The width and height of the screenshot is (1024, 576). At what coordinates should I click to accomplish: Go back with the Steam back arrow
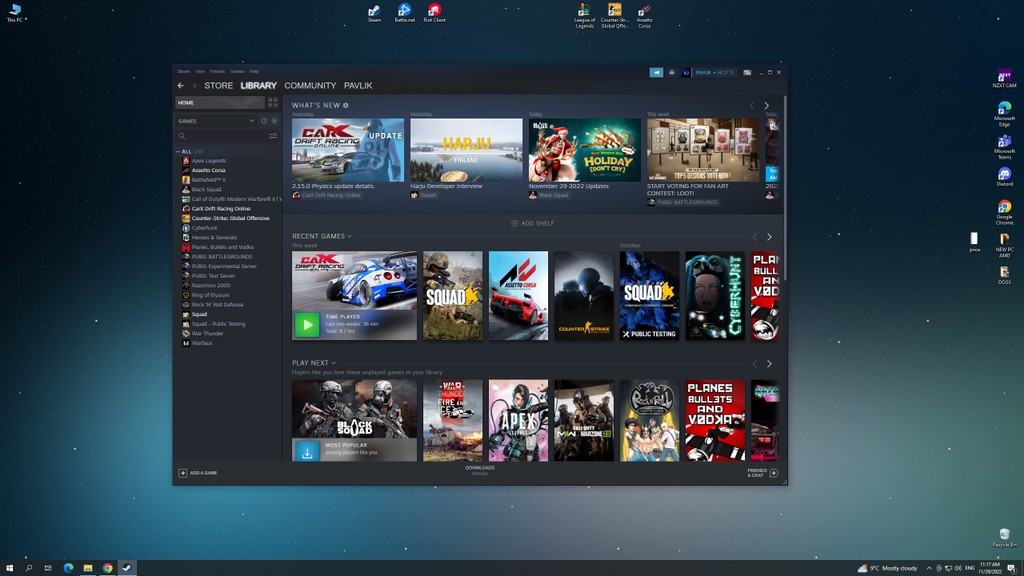tap(181, 86)
